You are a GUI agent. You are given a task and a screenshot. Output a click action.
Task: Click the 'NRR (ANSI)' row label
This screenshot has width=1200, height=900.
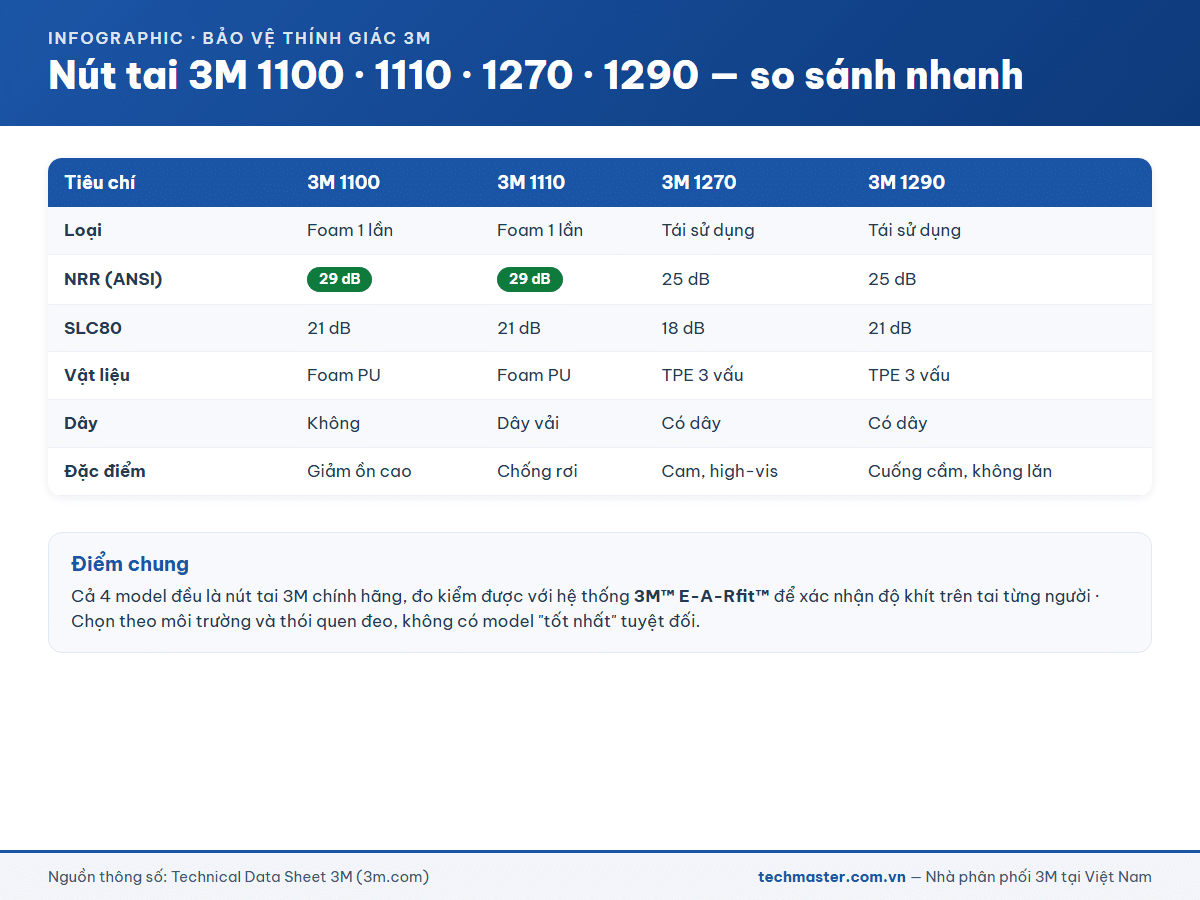click(x=113, y=279)
